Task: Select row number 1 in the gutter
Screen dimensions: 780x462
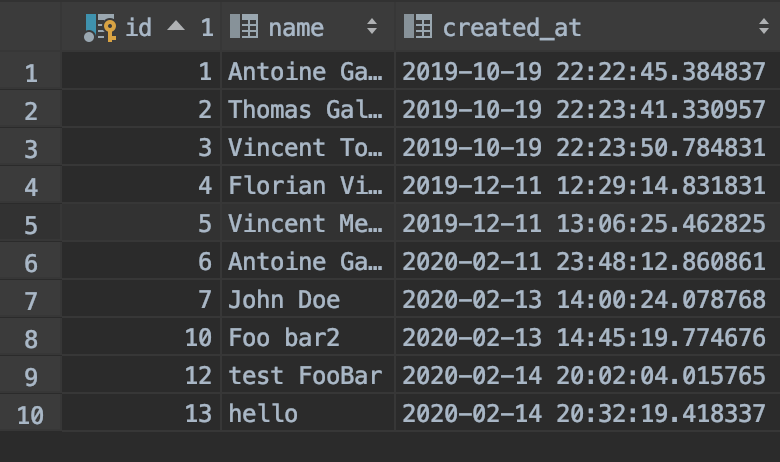Action: click(x=30, y=73)
